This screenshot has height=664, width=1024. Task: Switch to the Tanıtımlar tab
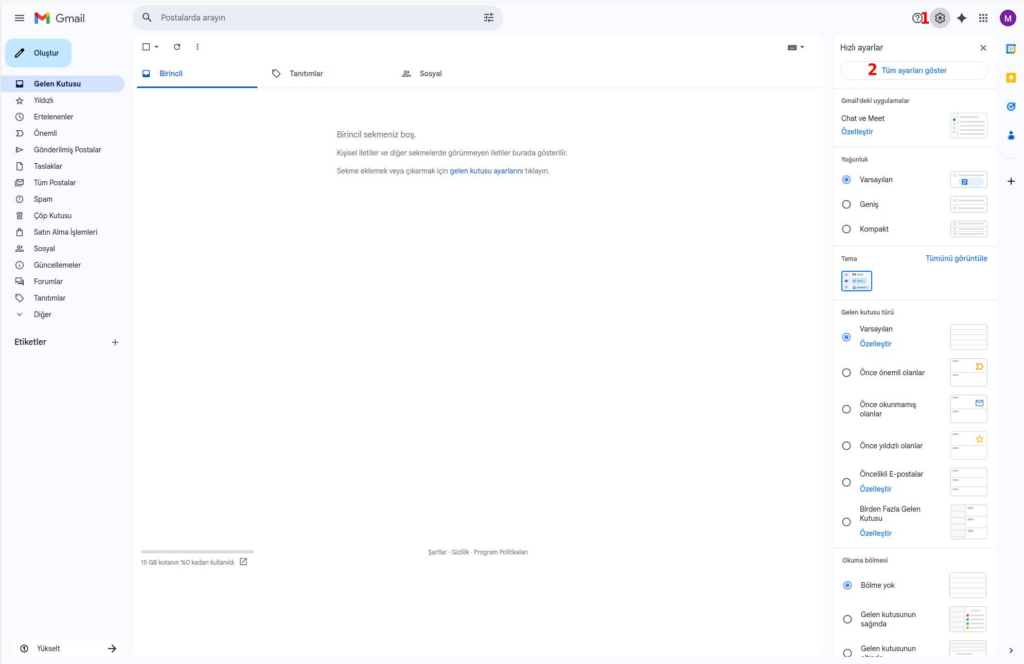pos(297,74)
